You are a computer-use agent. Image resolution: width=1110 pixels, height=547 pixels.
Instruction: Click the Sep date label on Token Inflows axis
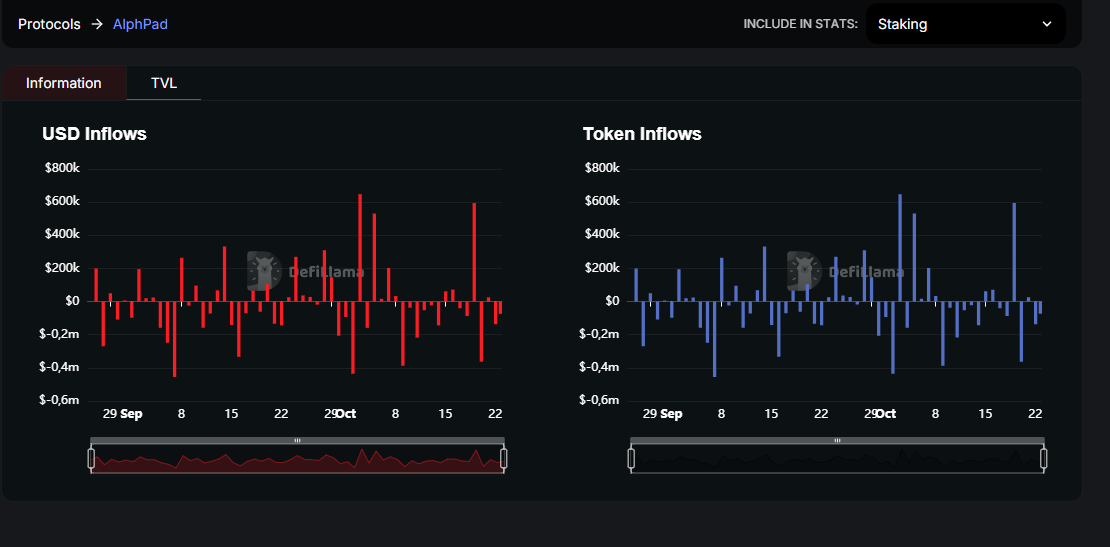coord(671,414)
